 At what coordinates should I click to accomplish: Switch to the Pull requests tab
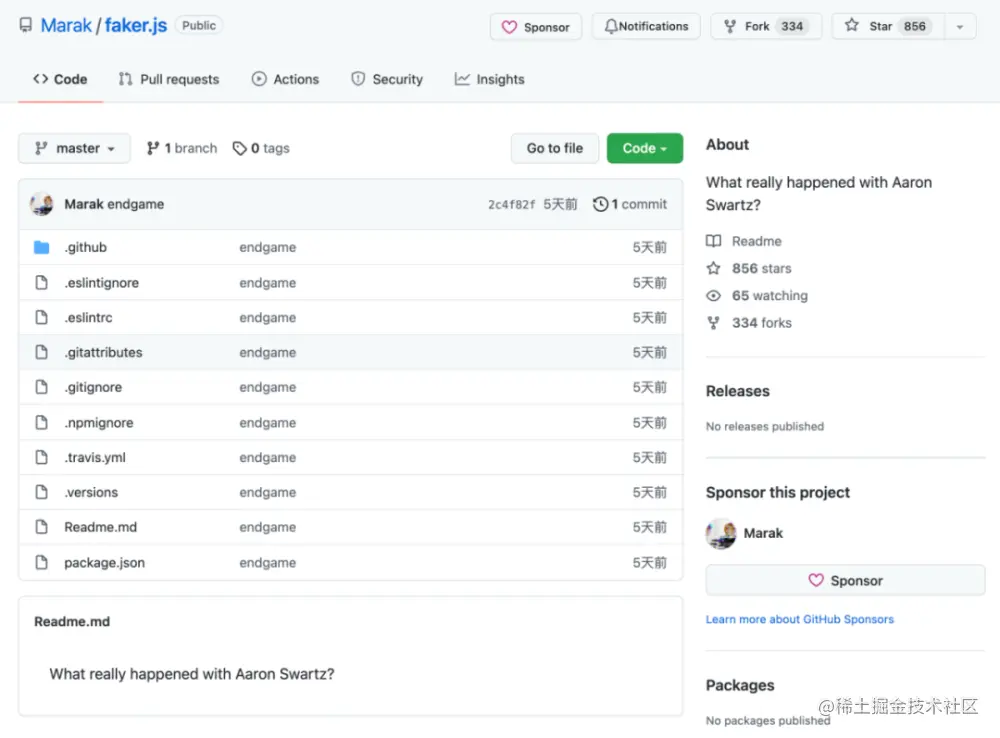tap(169, 79)
